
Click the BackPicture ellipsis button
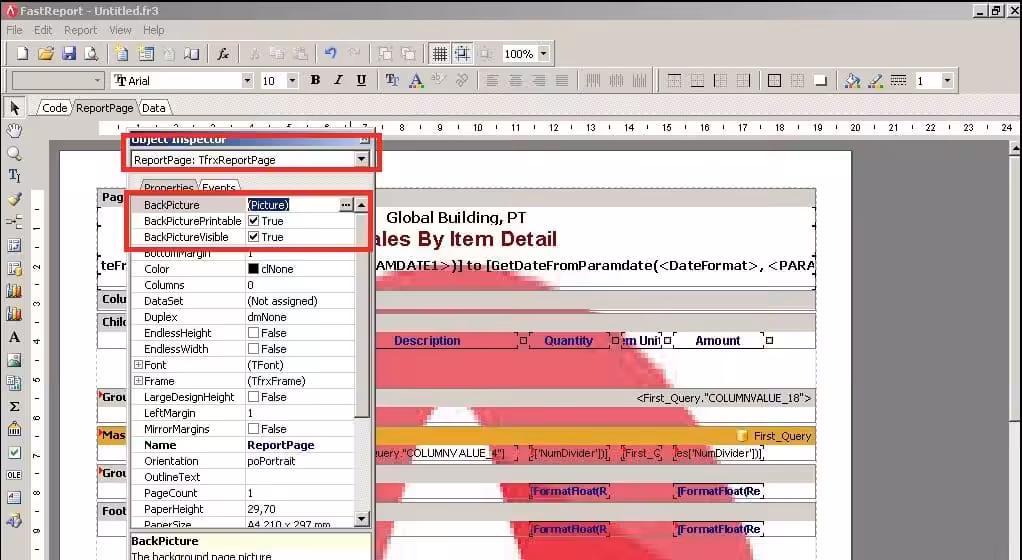tap(346, 205)
